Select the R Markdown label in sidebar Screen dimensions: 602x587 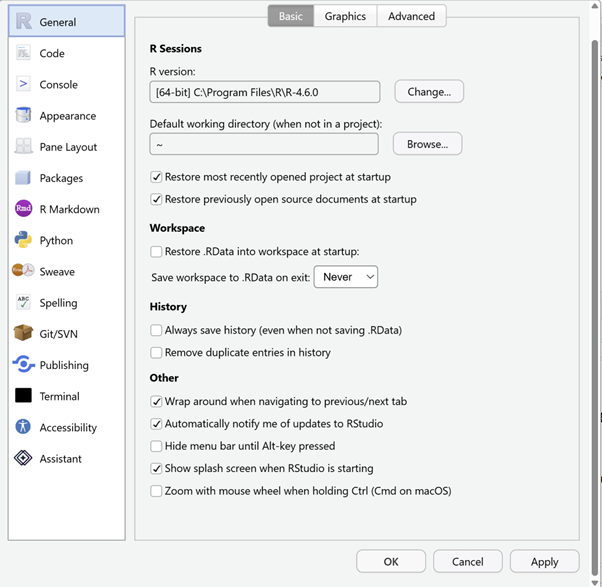point(69,209)
